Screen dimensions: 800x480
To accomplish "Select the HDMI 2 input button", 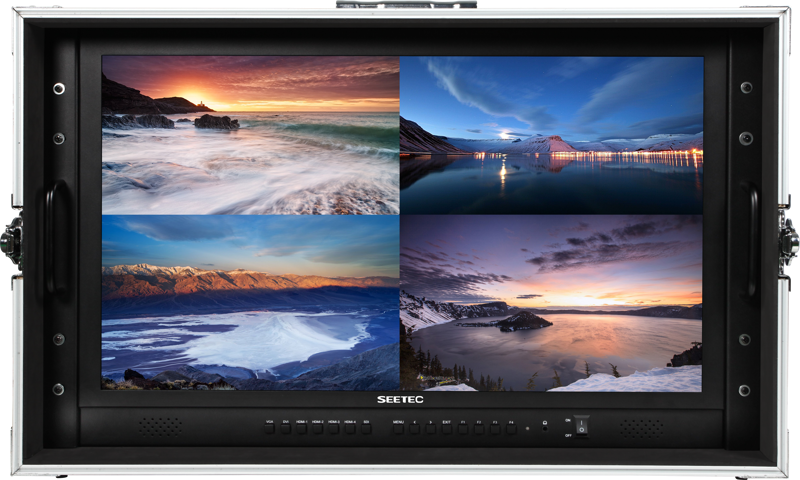I will [x=318, y=428].
